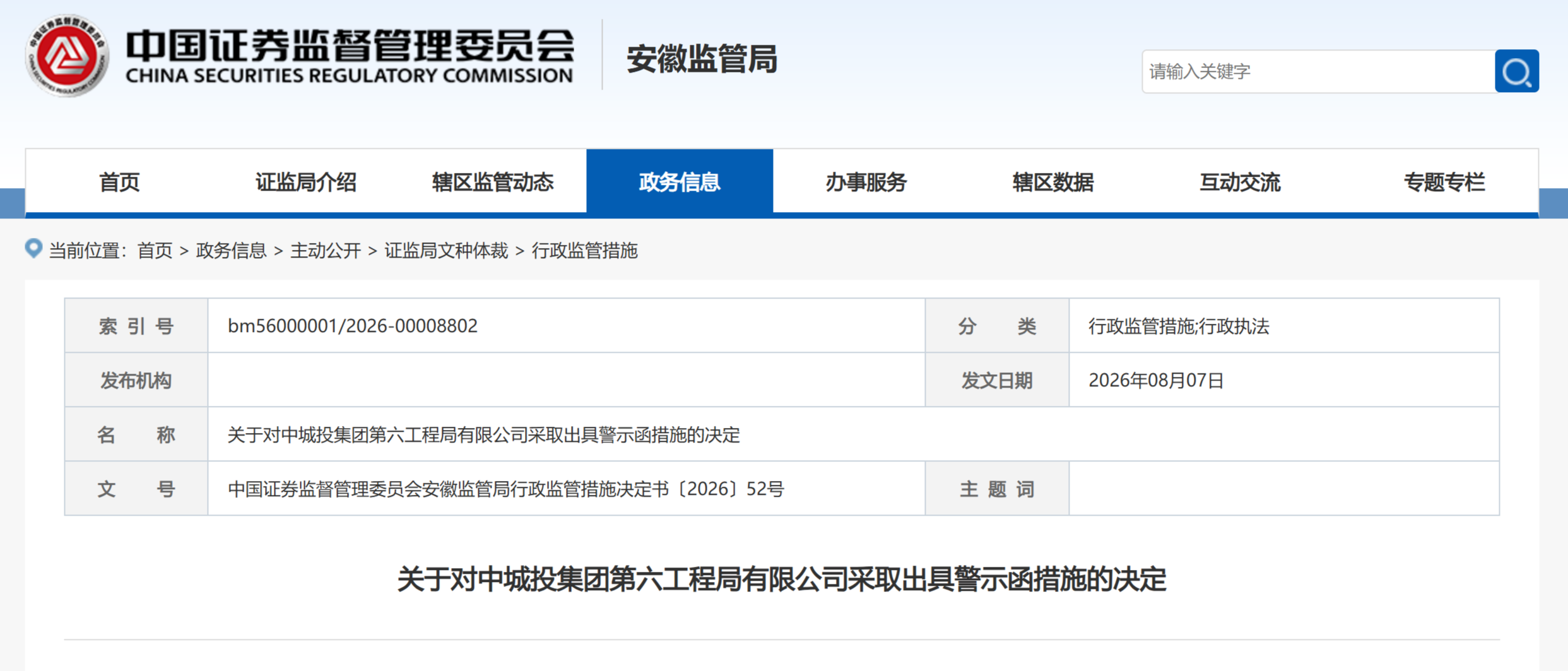The width and height of the screenshot is (1568, 671).
Task: Follow the 主动公开 breadcrumb link
Action: point(326,251)
